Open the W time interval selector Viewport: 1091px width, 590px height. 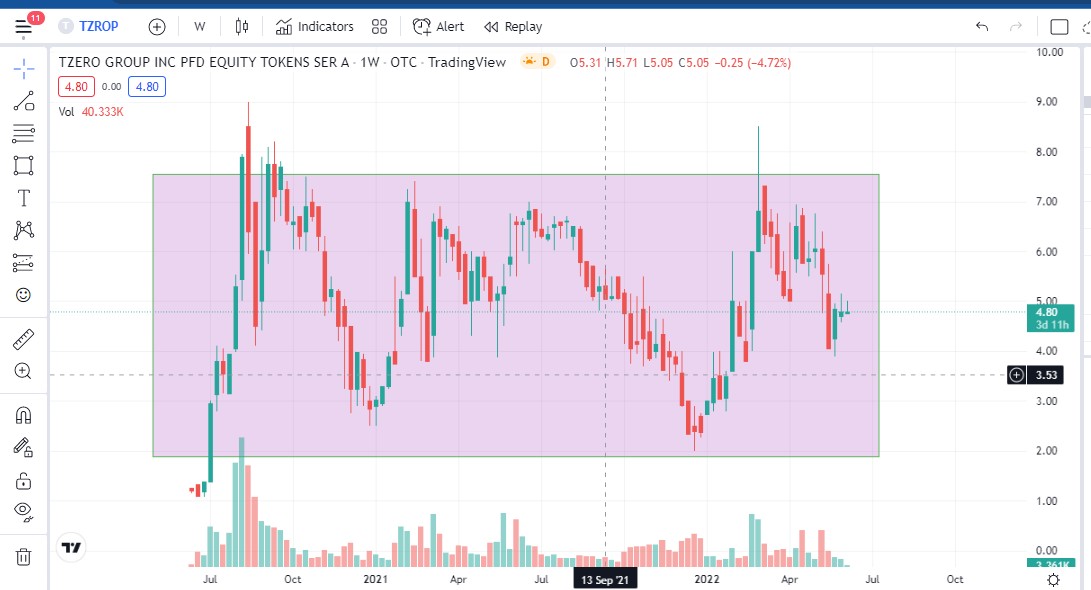tap(200, 26)
